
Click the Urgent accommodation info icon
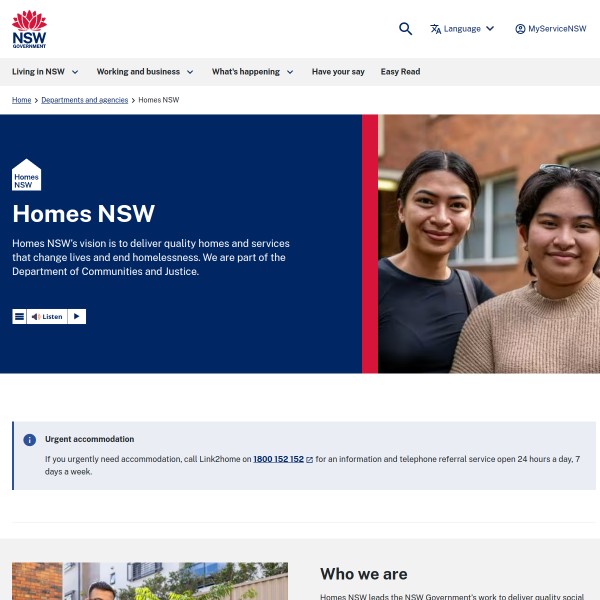coord(29,440)
